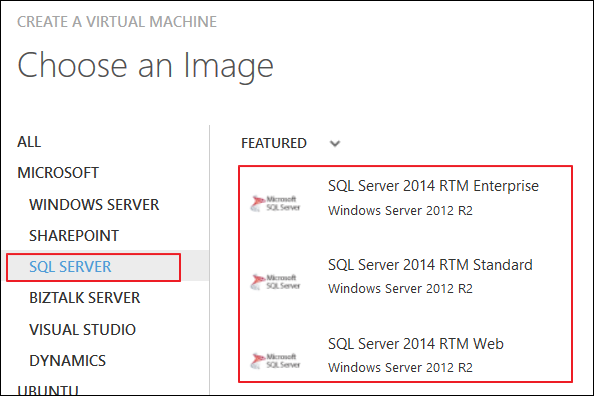Click Windows Server 2012 R2 under Web
594x396 pixels.
coord(400,368)
